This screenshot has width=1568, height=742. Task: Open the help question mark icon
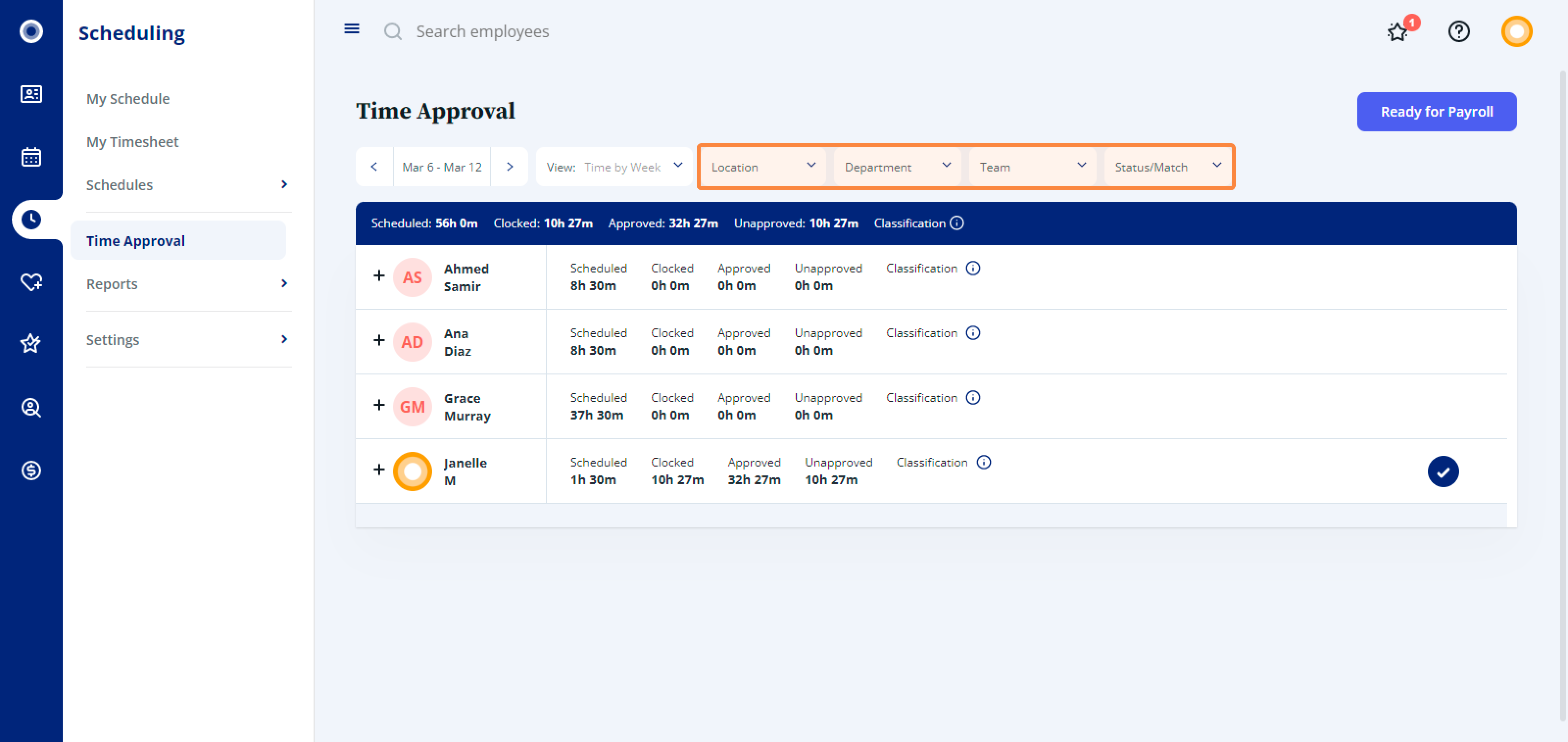point(1458,31)
